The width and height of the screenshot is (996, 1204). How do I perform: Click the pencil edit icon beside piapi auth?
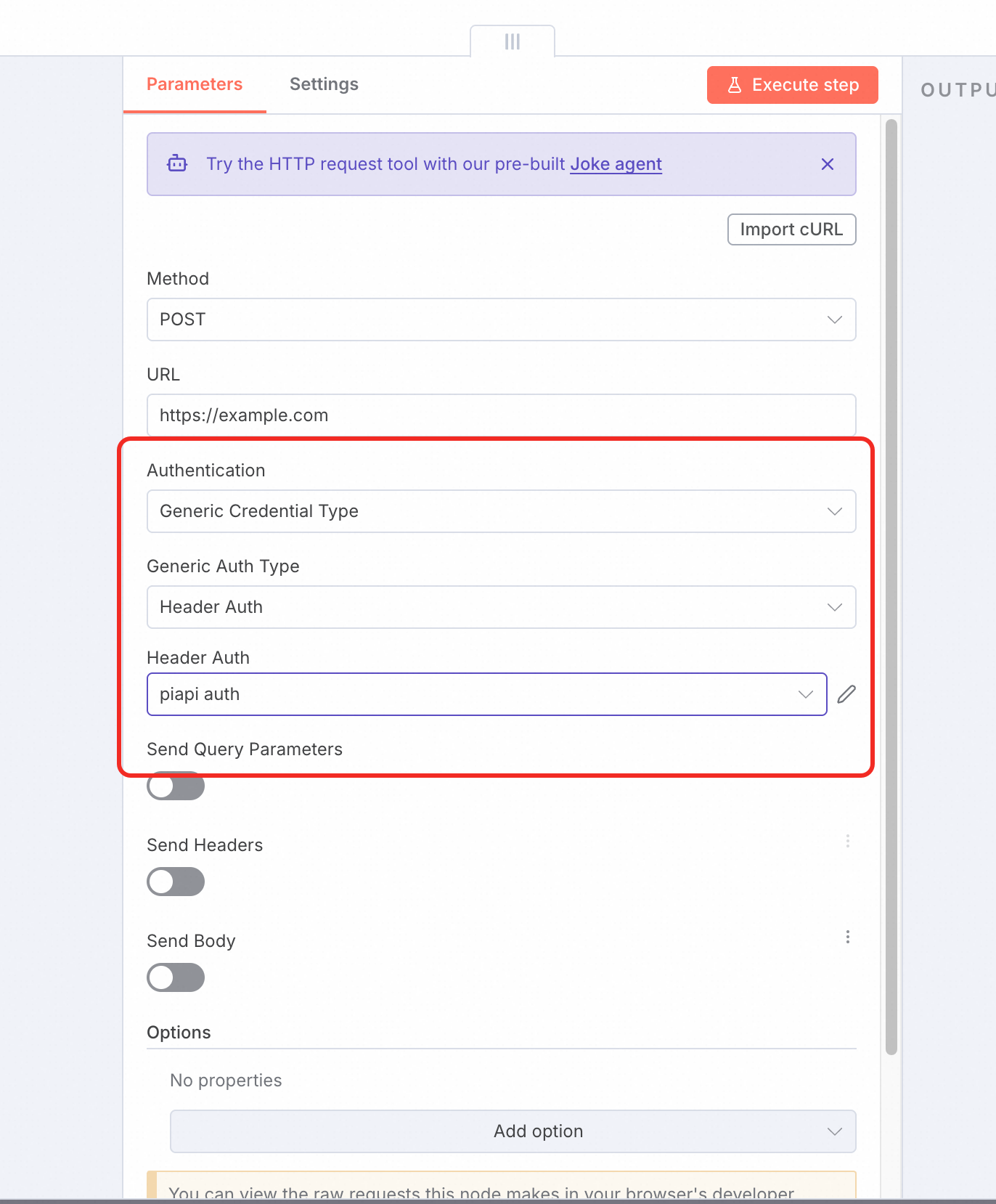point(846,694)
